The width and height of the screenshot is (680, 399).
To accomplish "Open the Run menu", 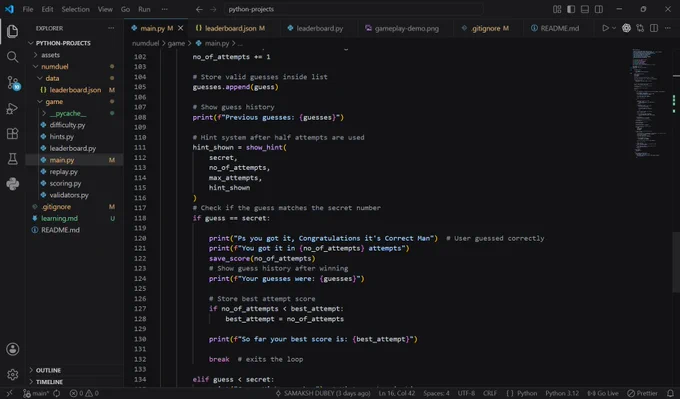I will [144, 9].
